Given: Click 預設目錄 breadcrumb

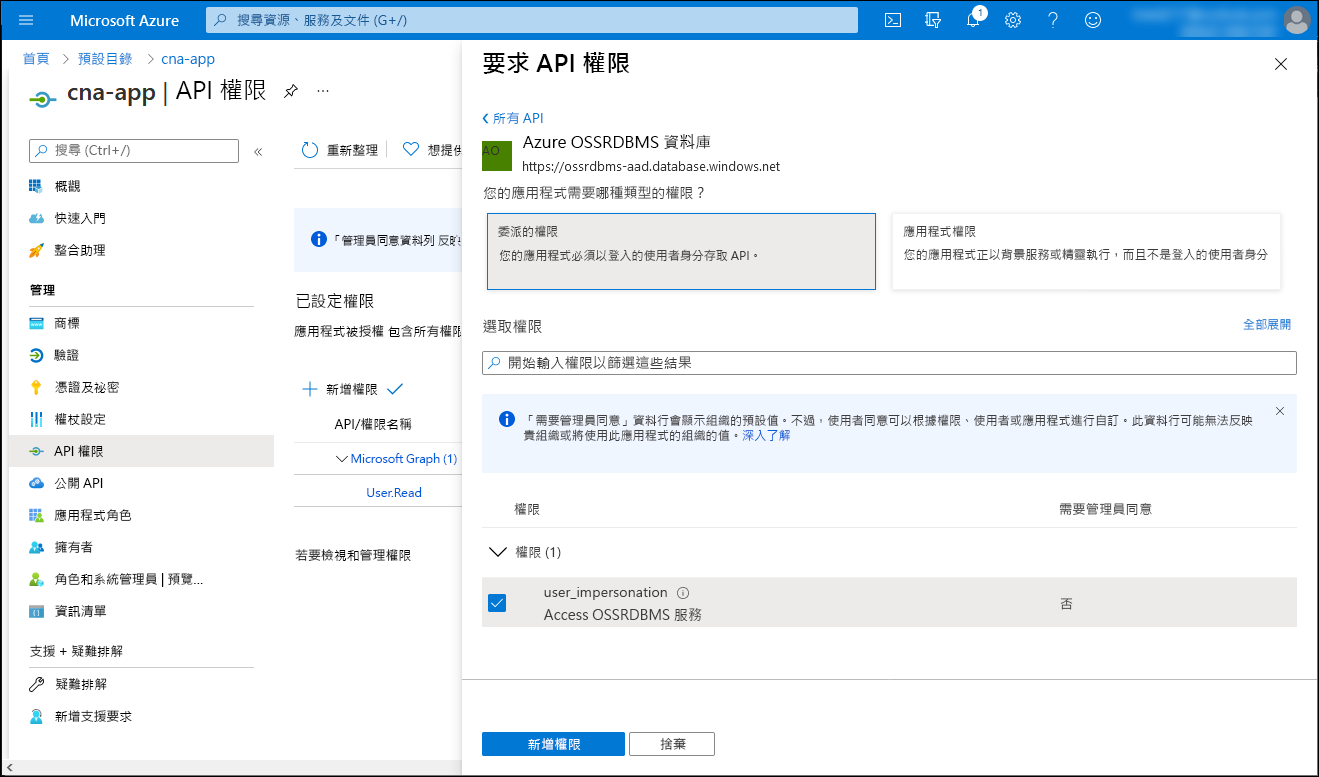Looking at the screenshot, I should tap(105, 59).
